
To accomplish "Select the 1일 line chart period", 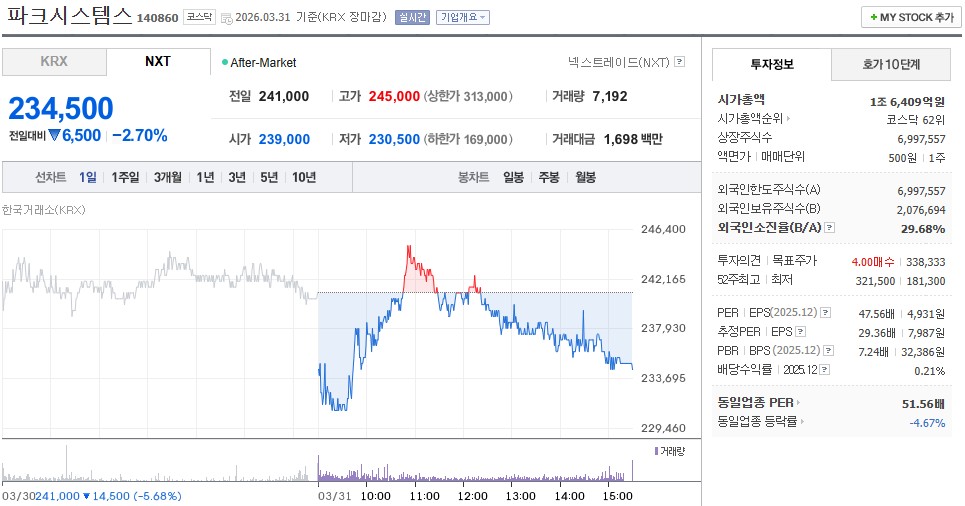I will [x=87, y=177].
